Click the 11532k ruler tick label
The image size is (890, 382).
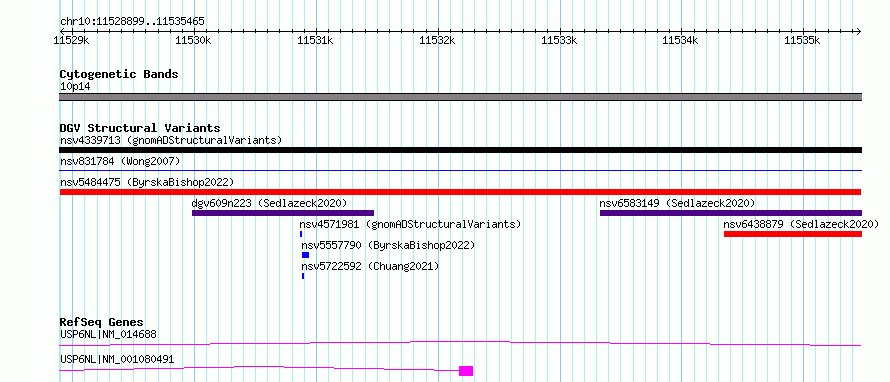(437, 40)
